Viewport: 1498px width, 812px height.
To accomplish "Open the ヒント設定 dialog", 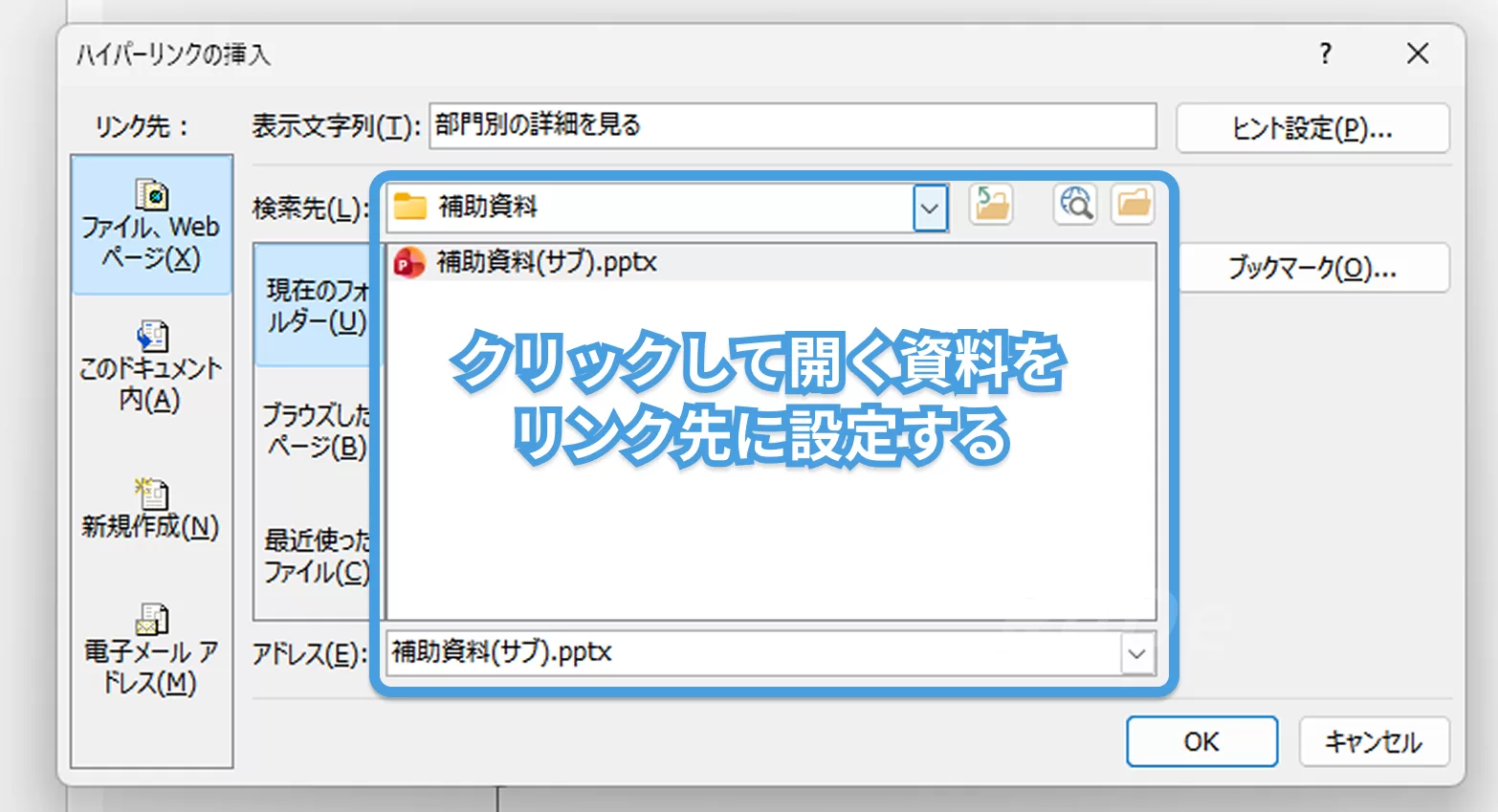I will pos(1311,128).
